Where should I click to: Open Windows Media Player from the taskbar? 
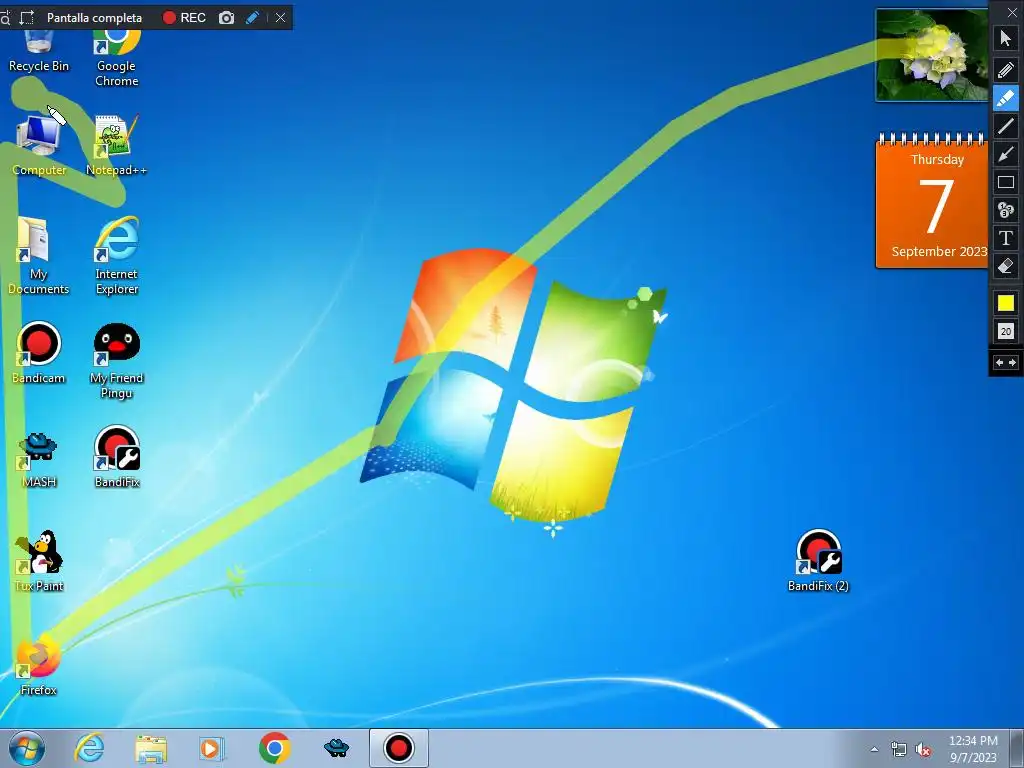pos(212,748)
